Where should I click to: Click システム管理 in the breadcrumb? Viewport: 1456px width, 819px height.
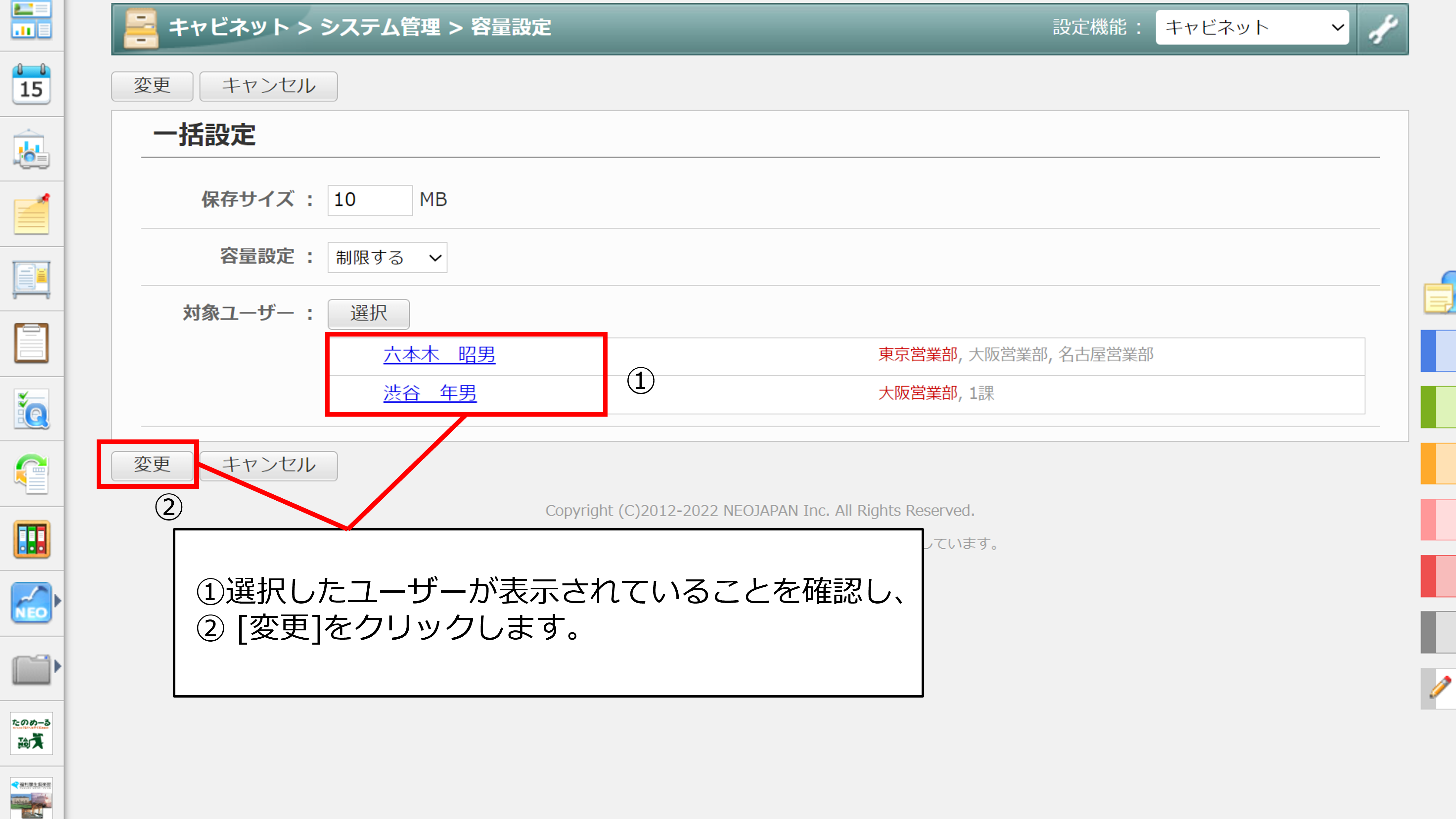tap(380, 27)
